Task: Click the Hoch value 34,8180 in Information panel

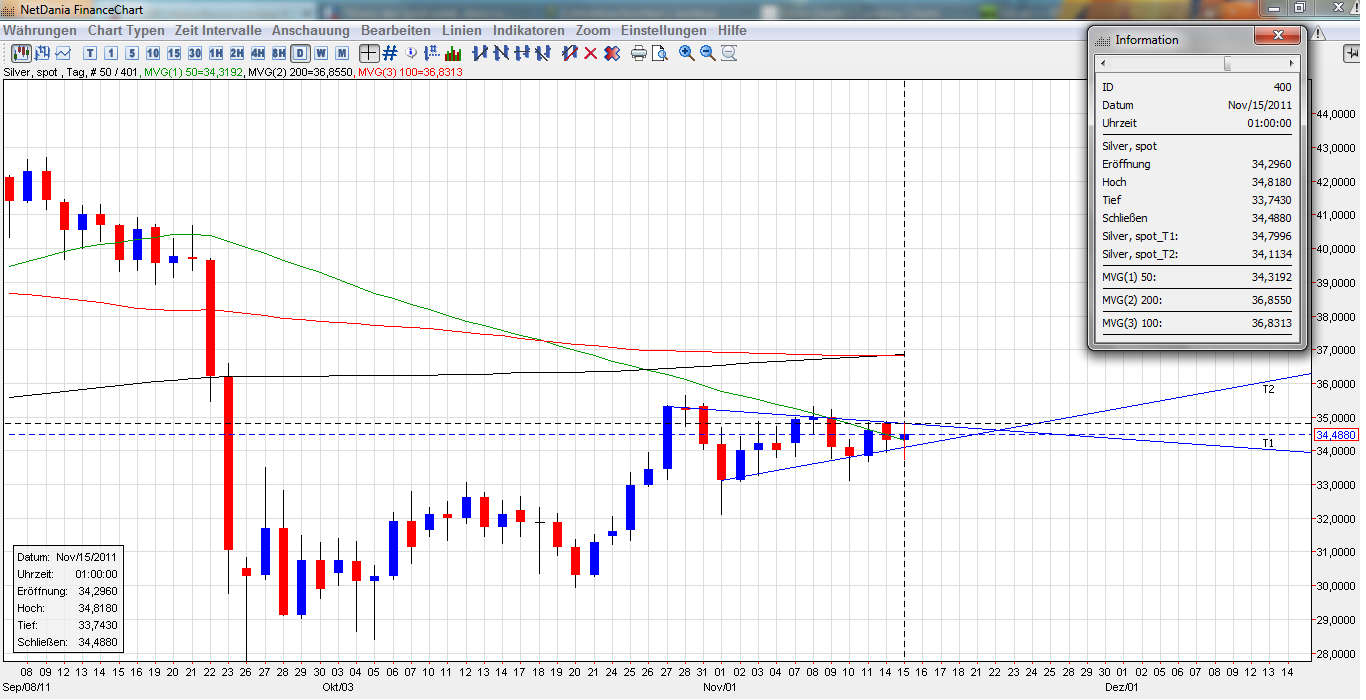Action: tap(1271, 182)
